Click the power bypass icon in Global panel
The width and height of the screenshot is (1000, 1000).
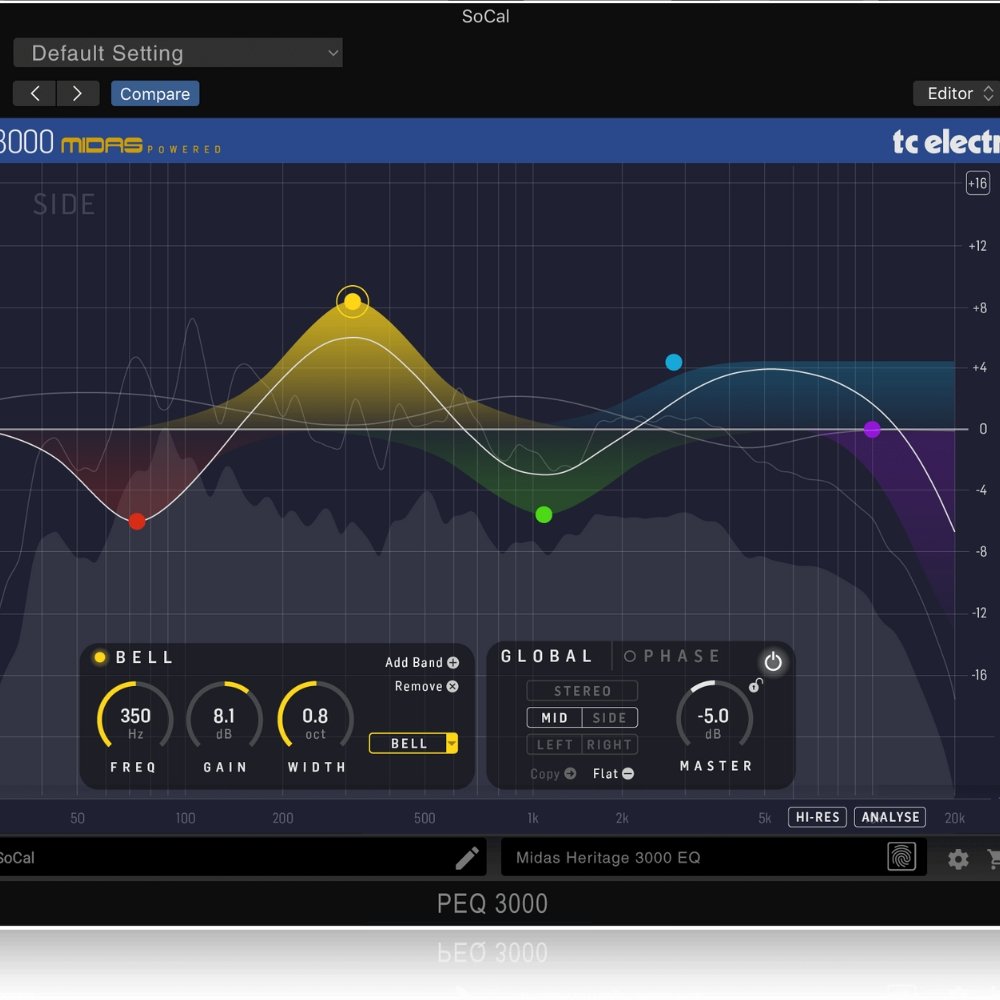tap(772, 662)
